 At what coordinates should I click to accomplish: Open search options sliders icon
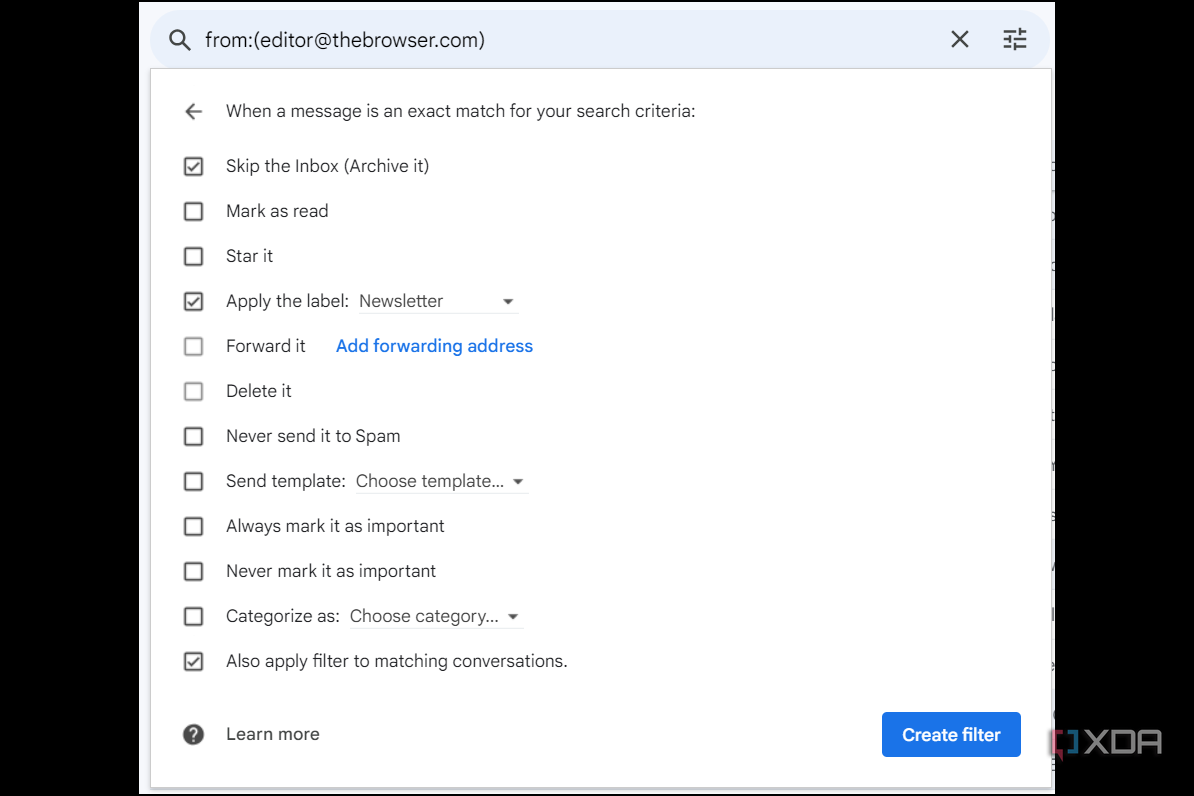point(1014,40)
